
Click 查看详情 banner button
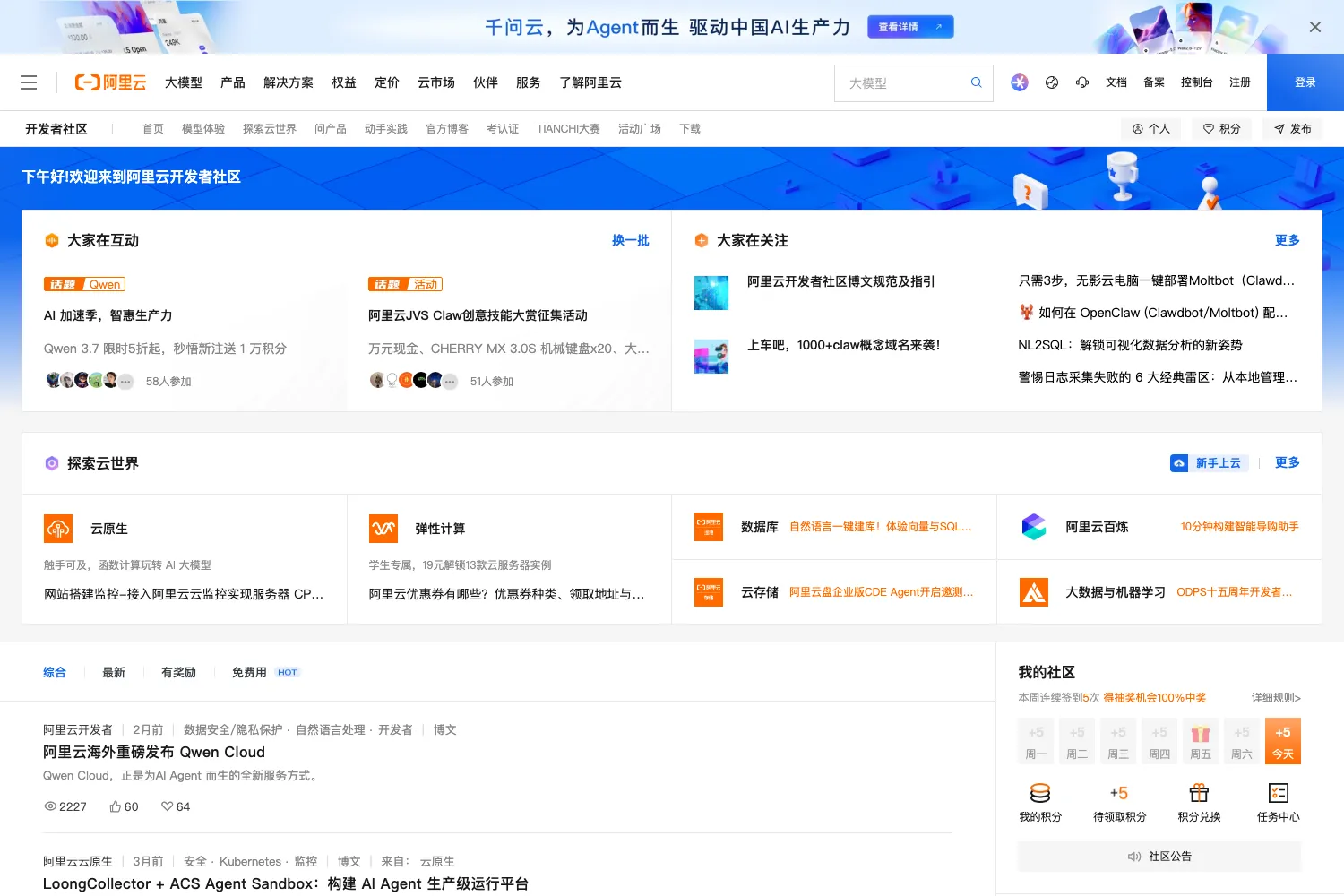pyautogui.click(x=910, y=27)
